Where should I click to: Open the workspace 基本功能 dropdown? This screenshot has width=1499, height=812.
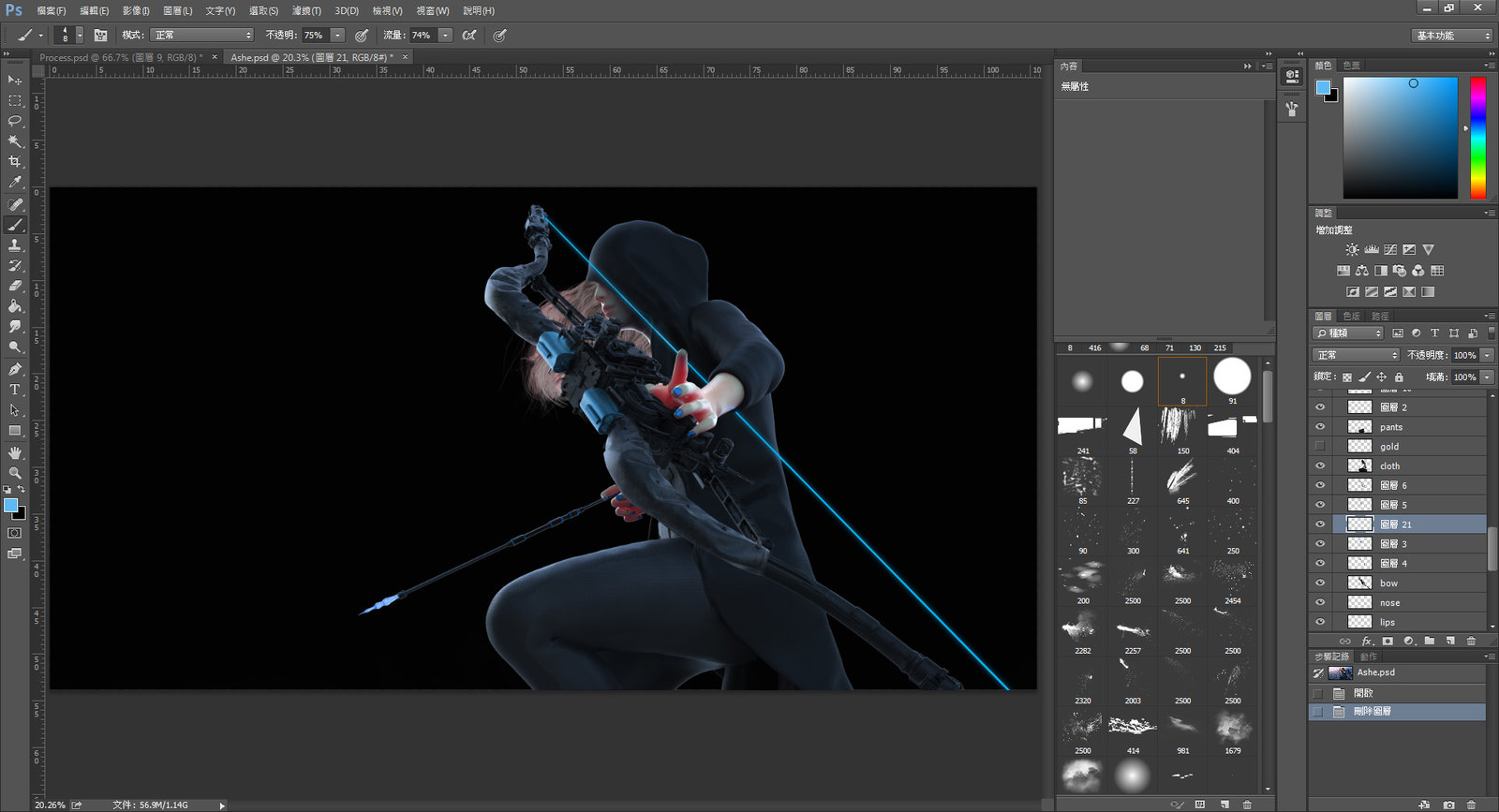point(1451,36)
